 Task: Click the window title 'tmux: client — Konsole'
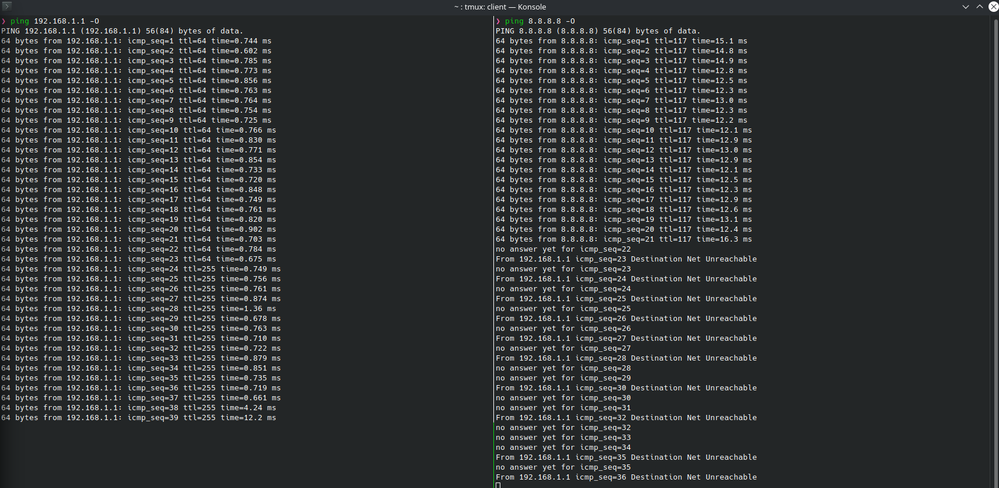[499, 6]
